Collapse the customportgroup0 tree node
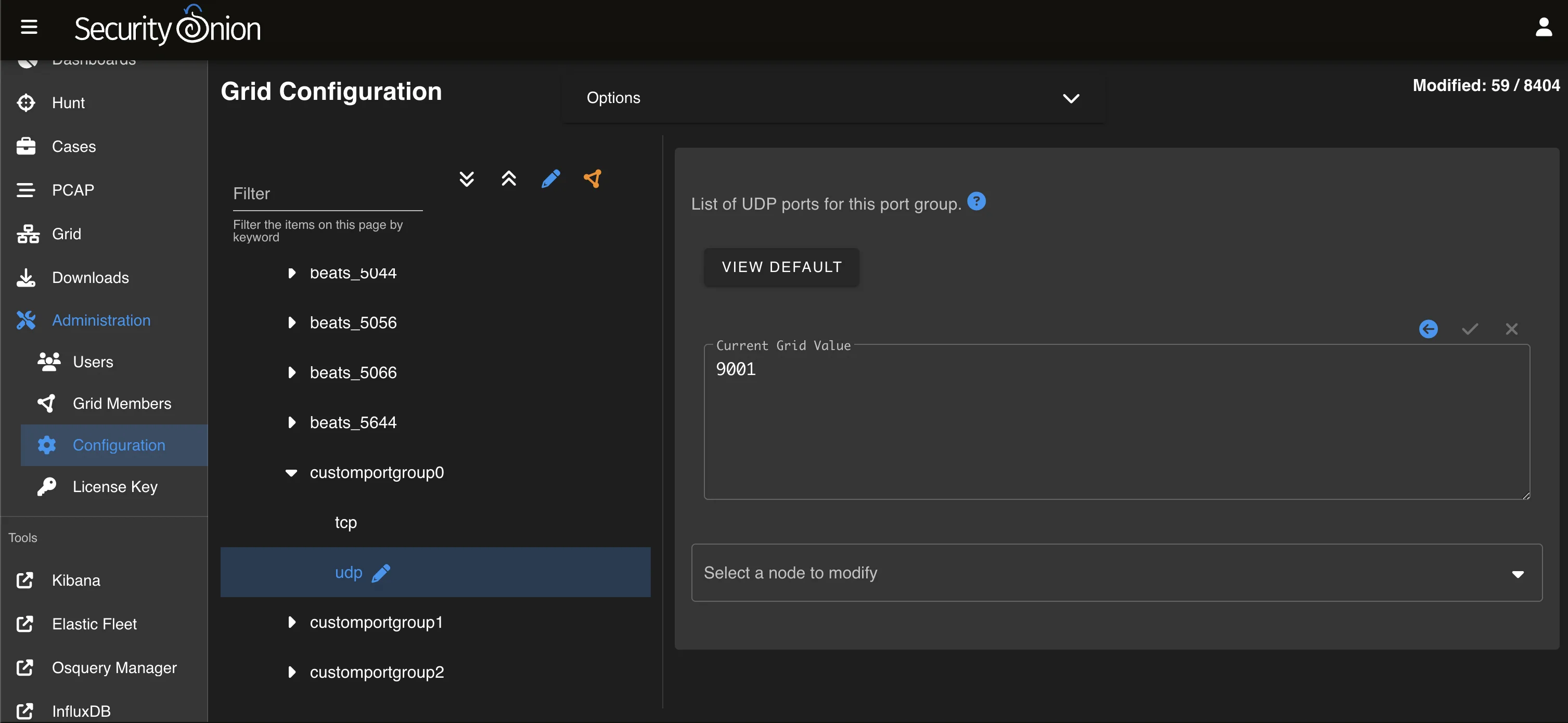1568x723 pixels. pos(291,473)
